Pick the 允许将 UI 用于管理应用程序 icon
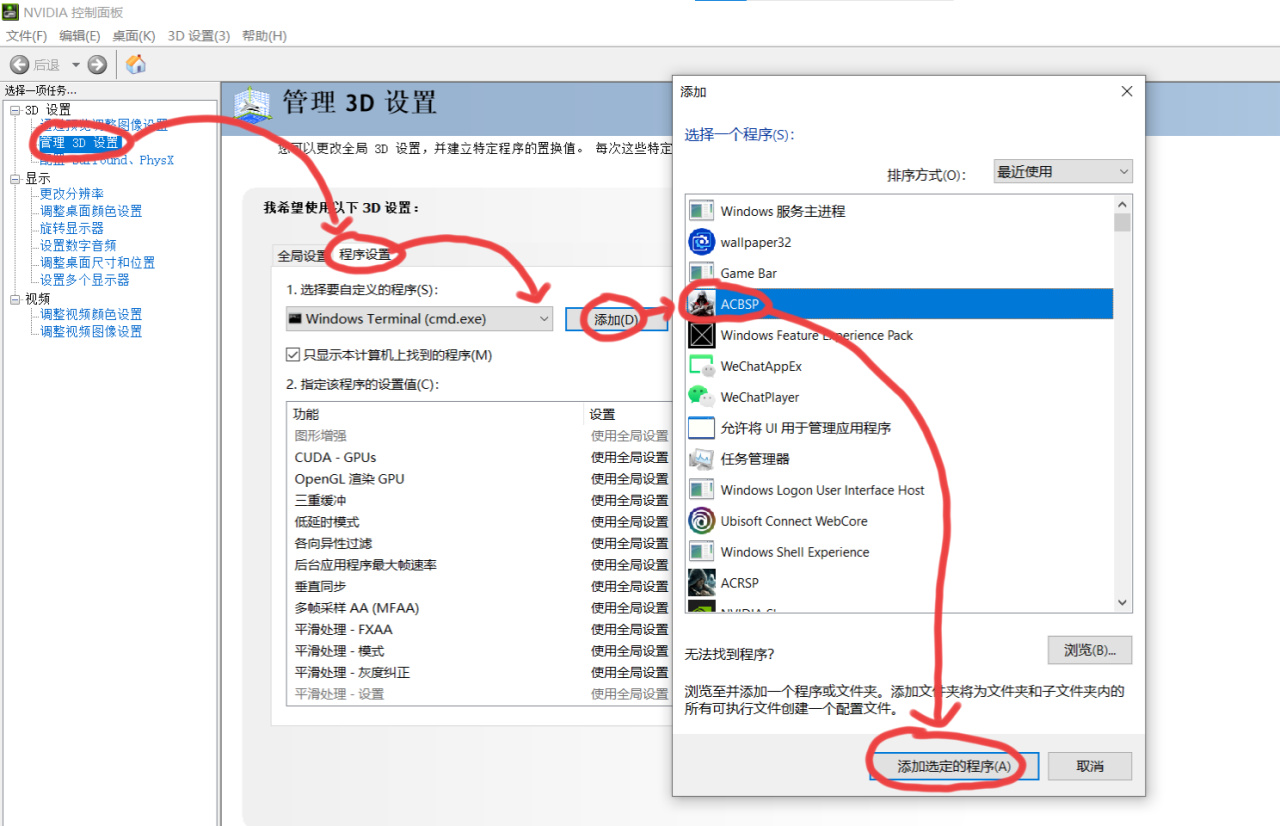The image size is (1280, 826). click(x=702, y=428)
